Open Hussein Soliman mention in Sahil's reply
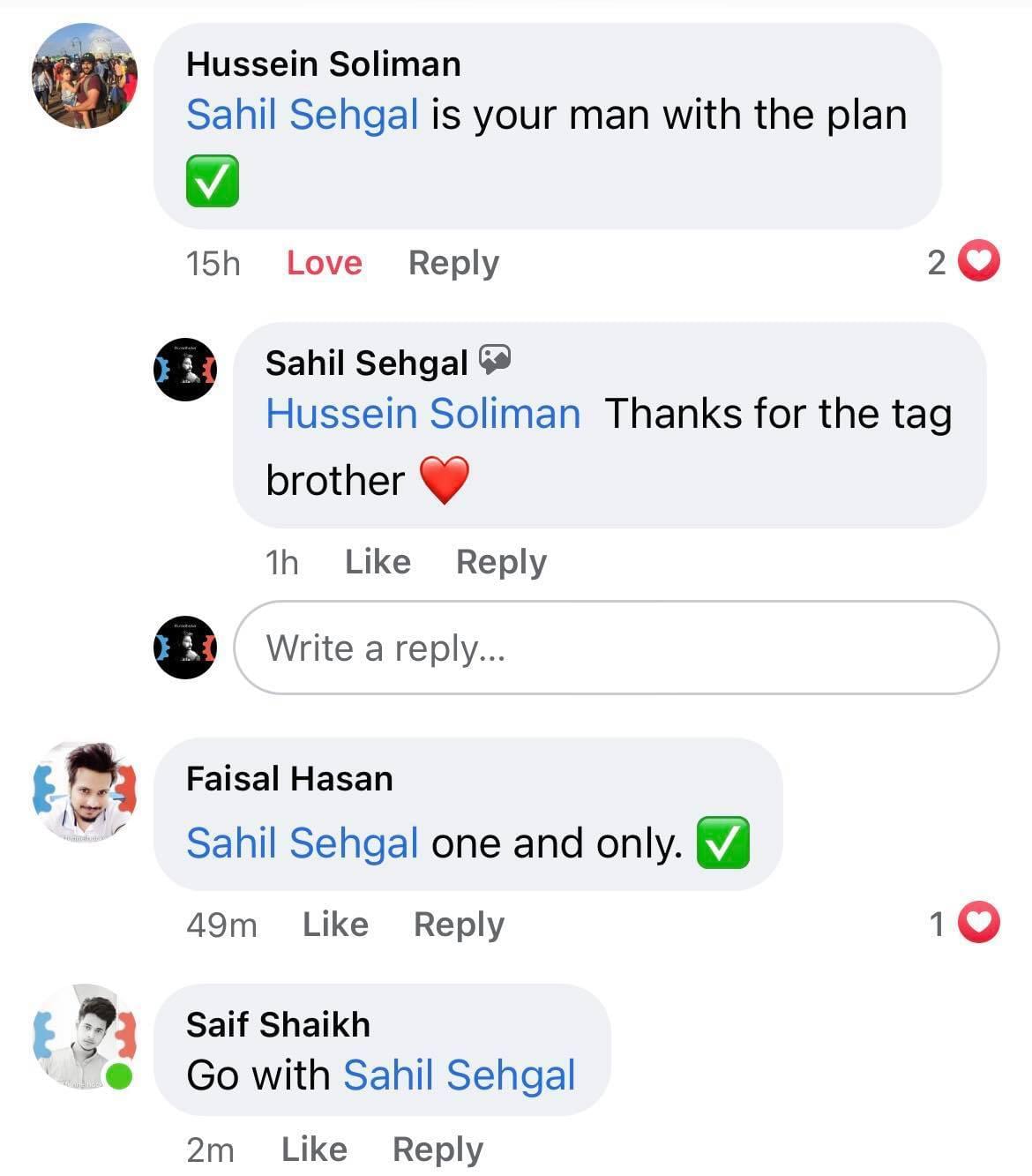Viewport: 1032px width, 1176px height. tap(423, 414)
